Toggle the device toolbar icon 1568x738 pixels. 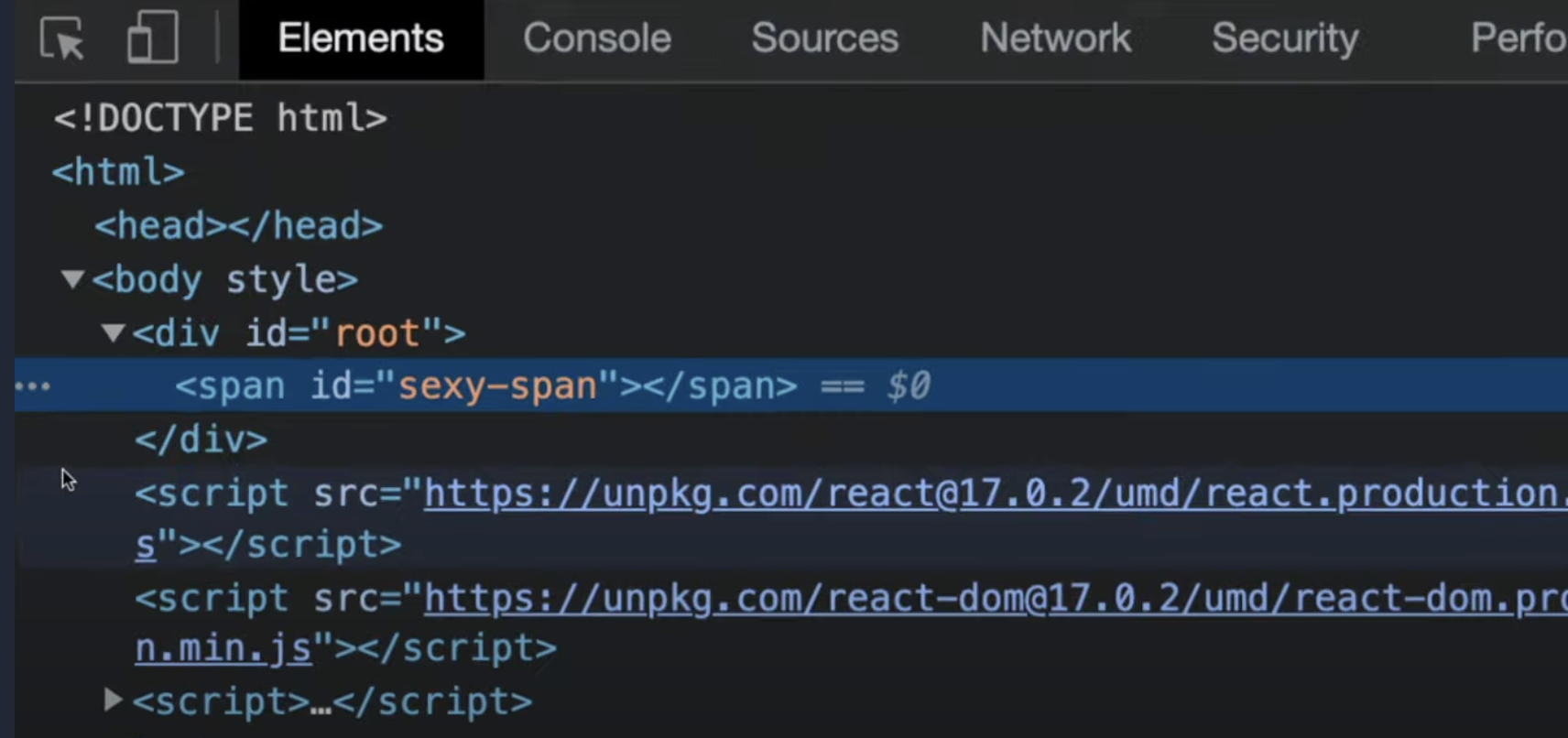pos(152,38)
